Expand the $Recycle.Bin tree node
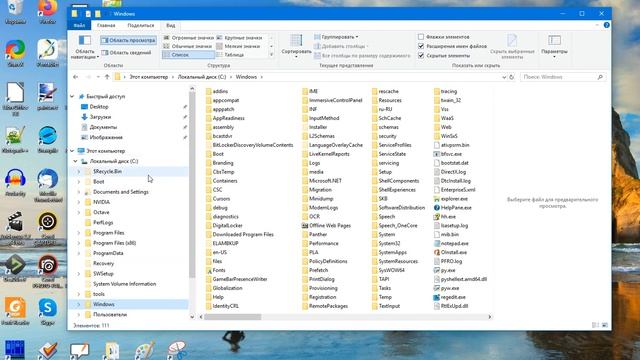This screenshot has height=360, width=640. point(79,171)
